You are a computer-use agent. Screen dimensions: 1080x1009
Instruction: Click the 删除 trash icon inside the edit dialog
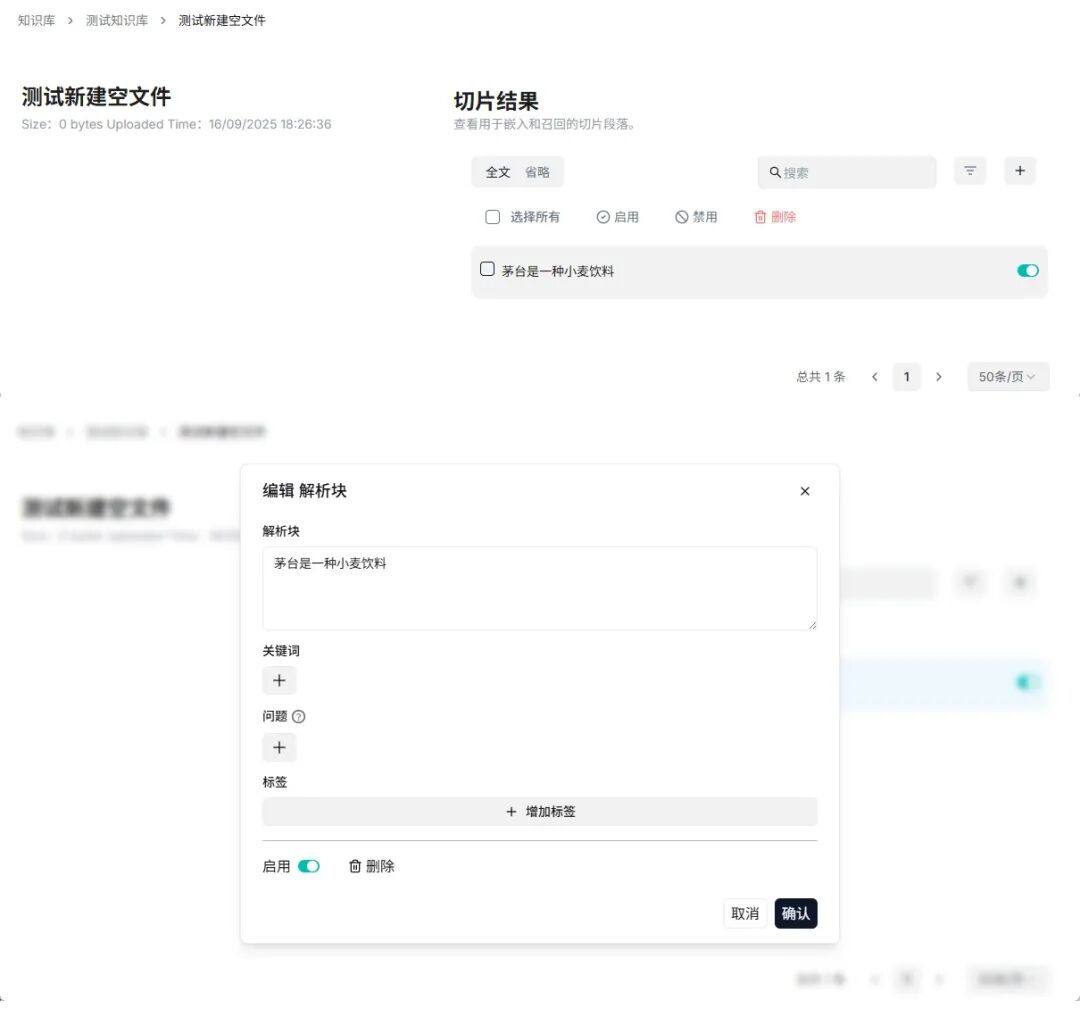point(357,866)
